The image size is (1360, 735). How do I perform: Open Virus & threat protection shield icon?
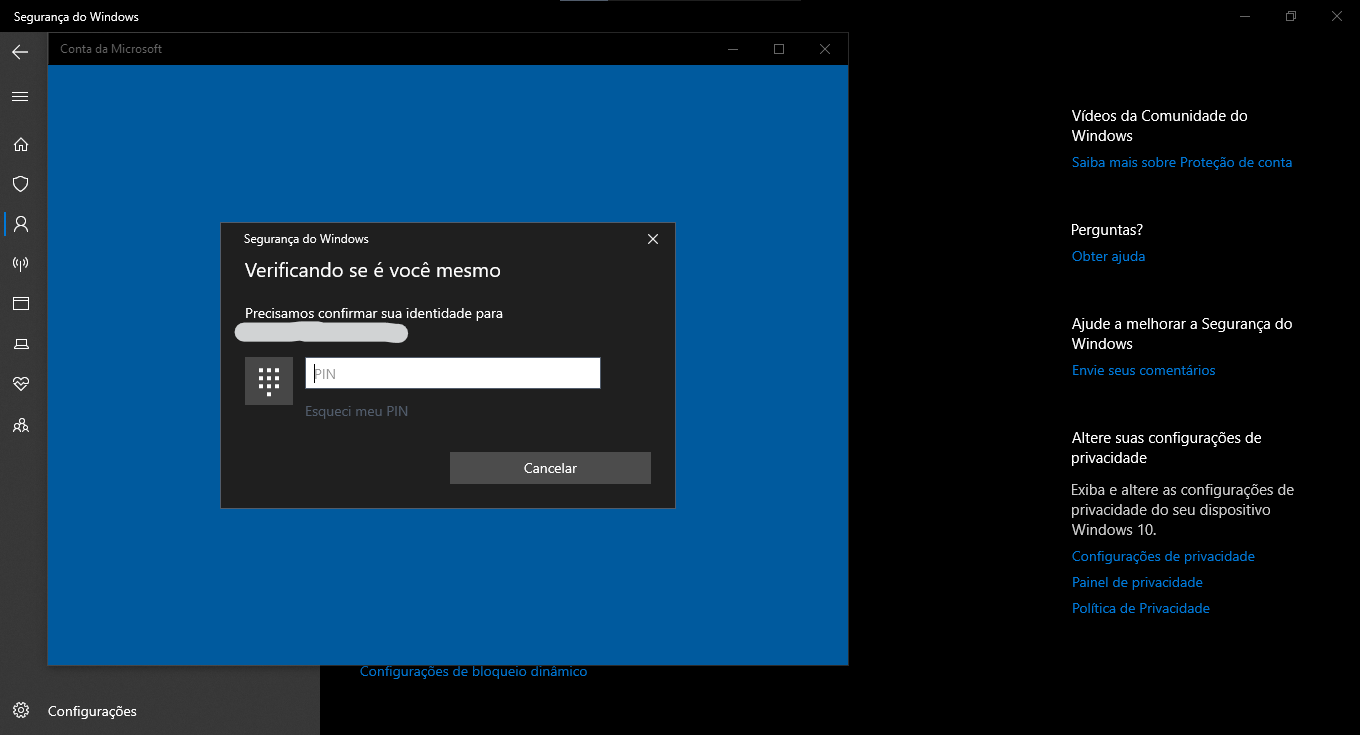click(20, 184)
